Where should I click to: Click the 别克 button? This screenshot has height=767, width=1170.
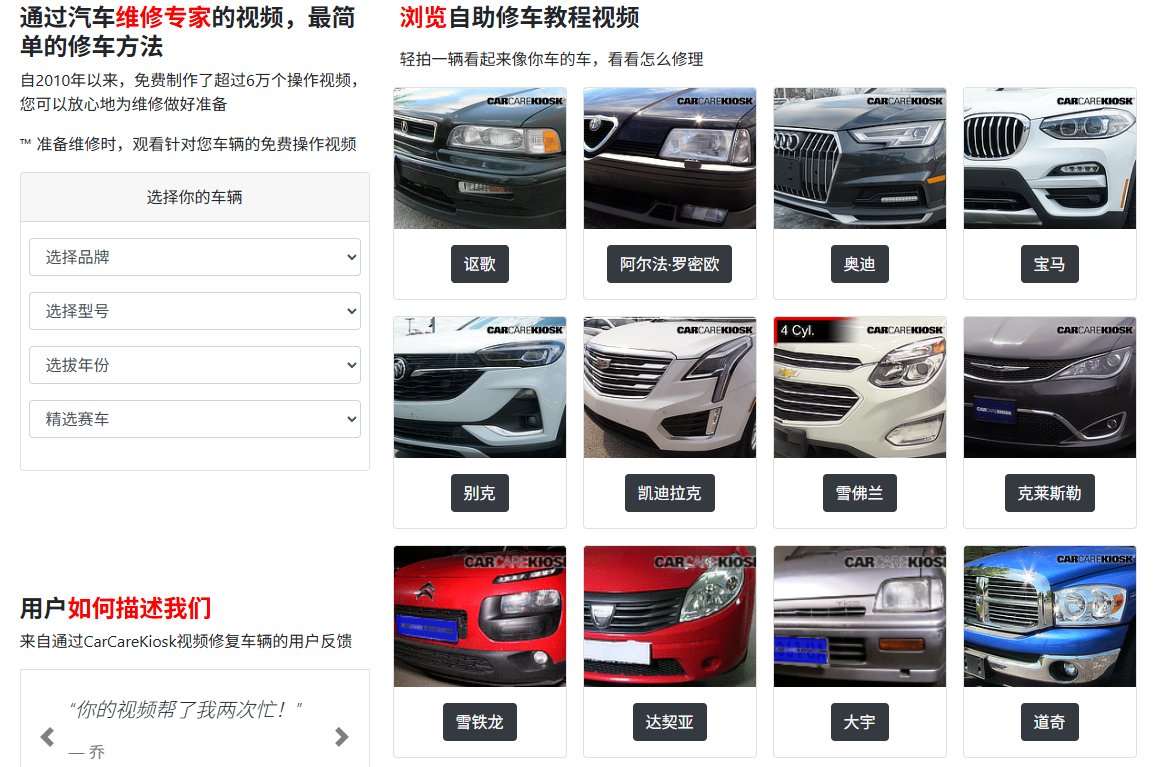point(480,493)
